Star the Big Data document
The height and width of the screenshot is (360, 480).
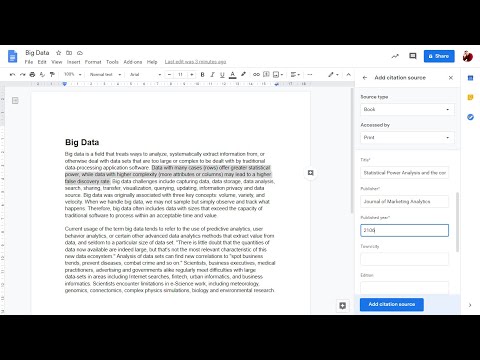(59, 53)
